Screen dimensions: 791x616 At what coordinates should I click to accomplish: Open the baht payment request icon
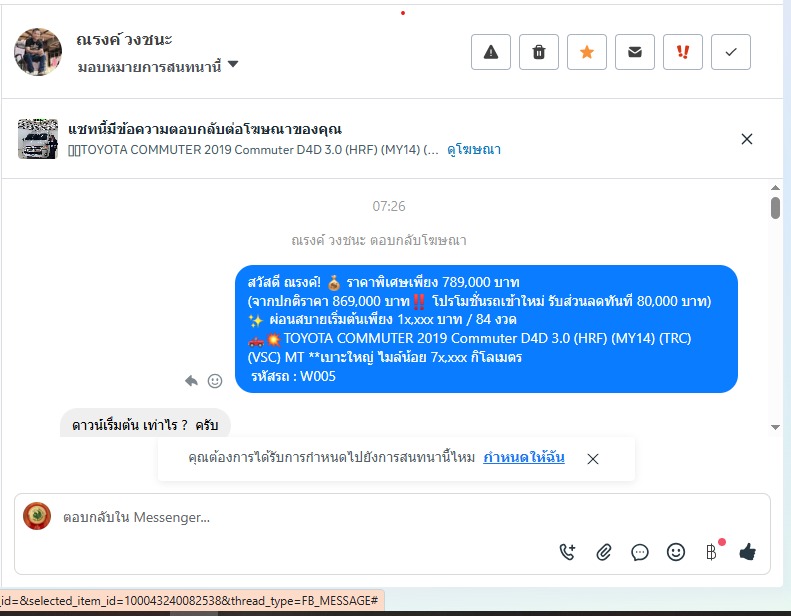(712, 552)
